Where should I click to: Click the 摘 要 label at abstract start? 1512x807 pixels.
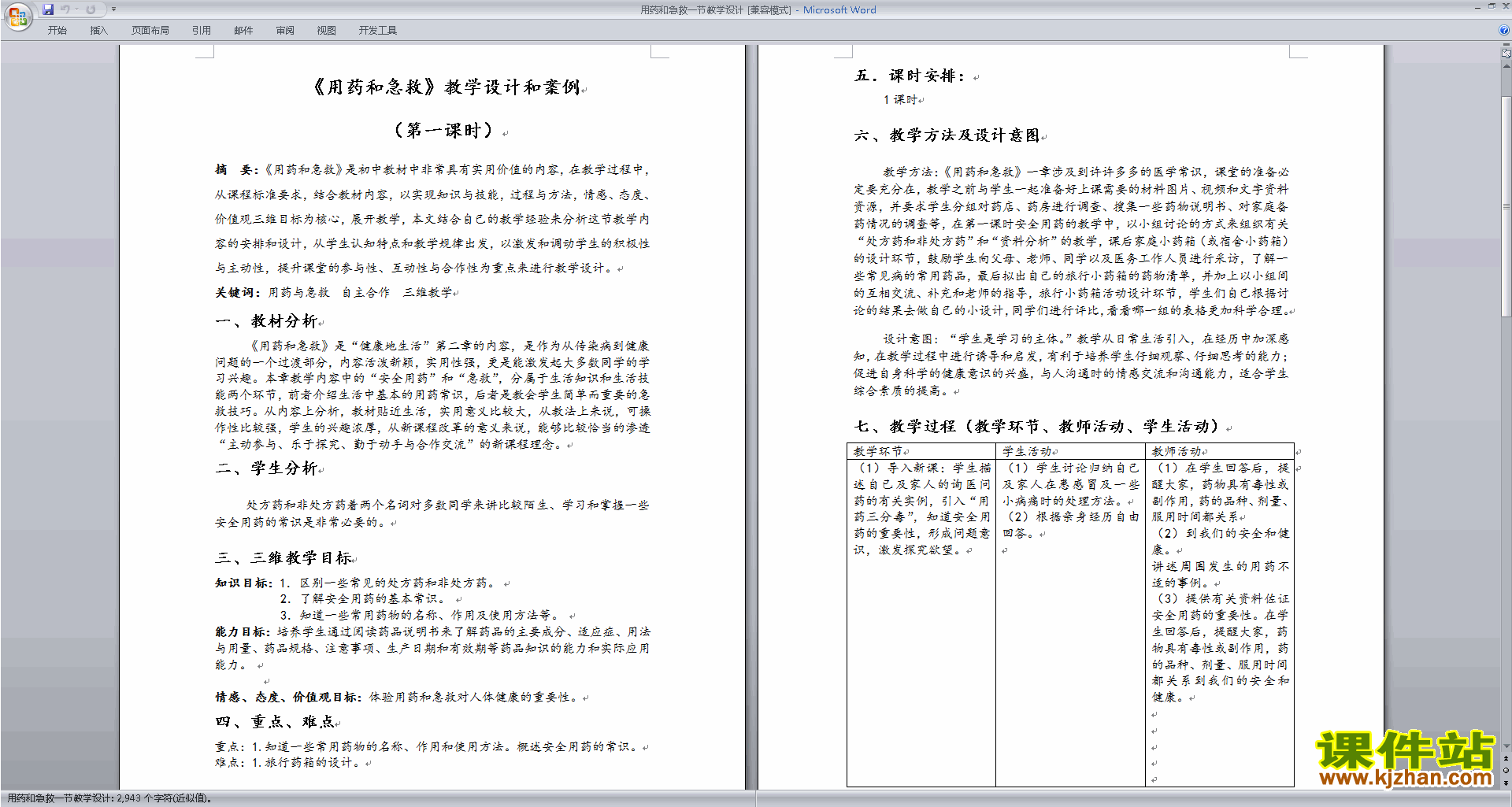pos(237,170)
